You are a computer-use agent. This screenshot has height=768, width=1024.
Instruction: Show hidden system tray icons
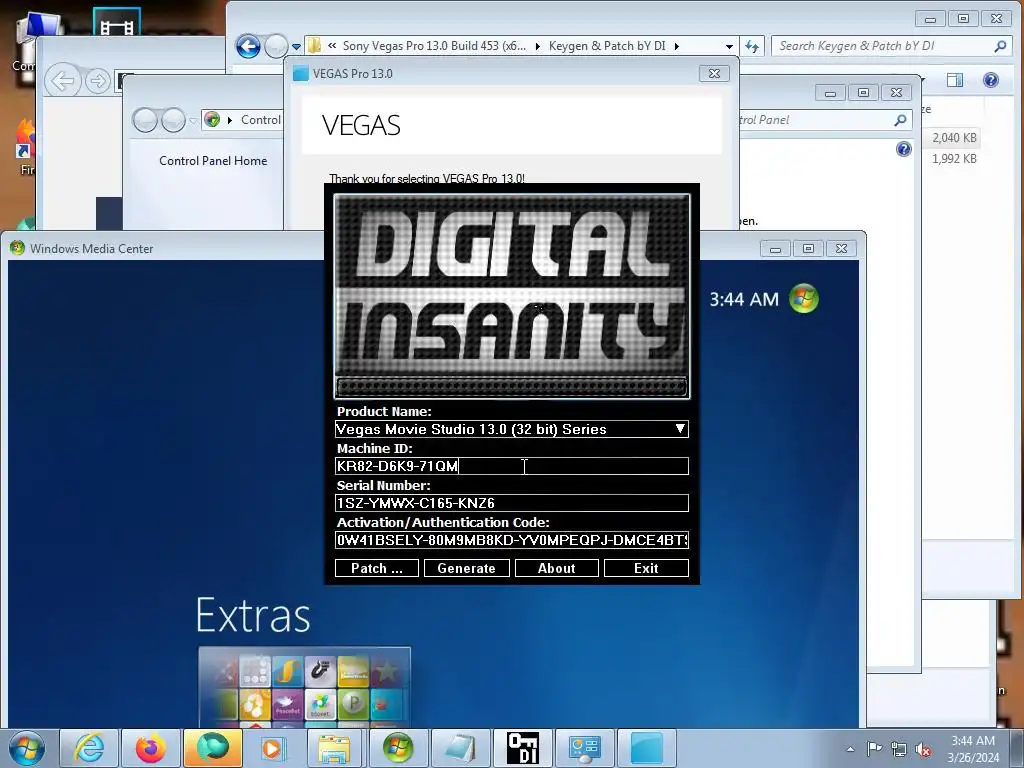point(850,749)
